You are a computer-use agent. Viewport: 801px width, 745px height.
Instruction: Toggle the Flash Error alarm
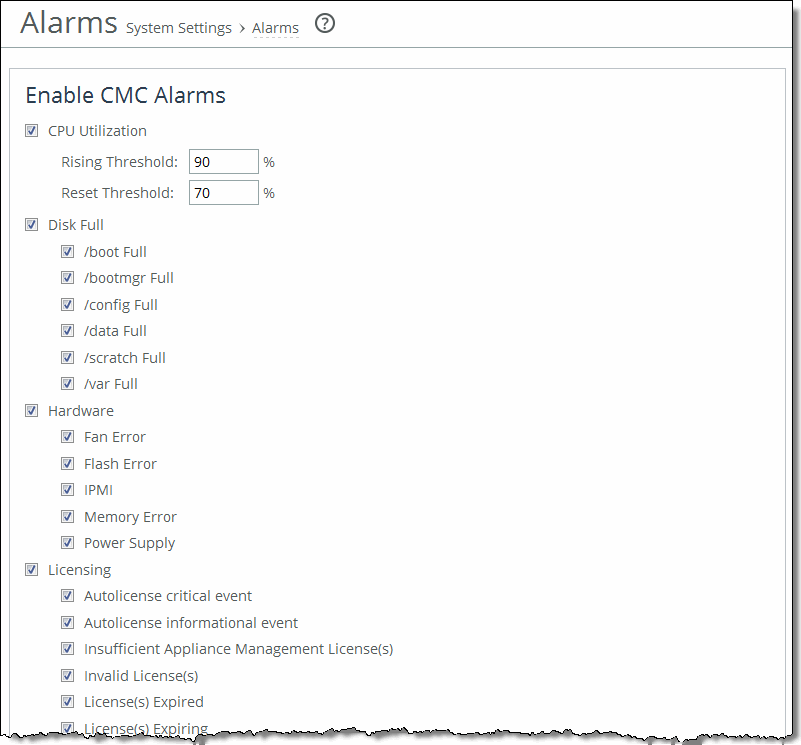(67, 463)
